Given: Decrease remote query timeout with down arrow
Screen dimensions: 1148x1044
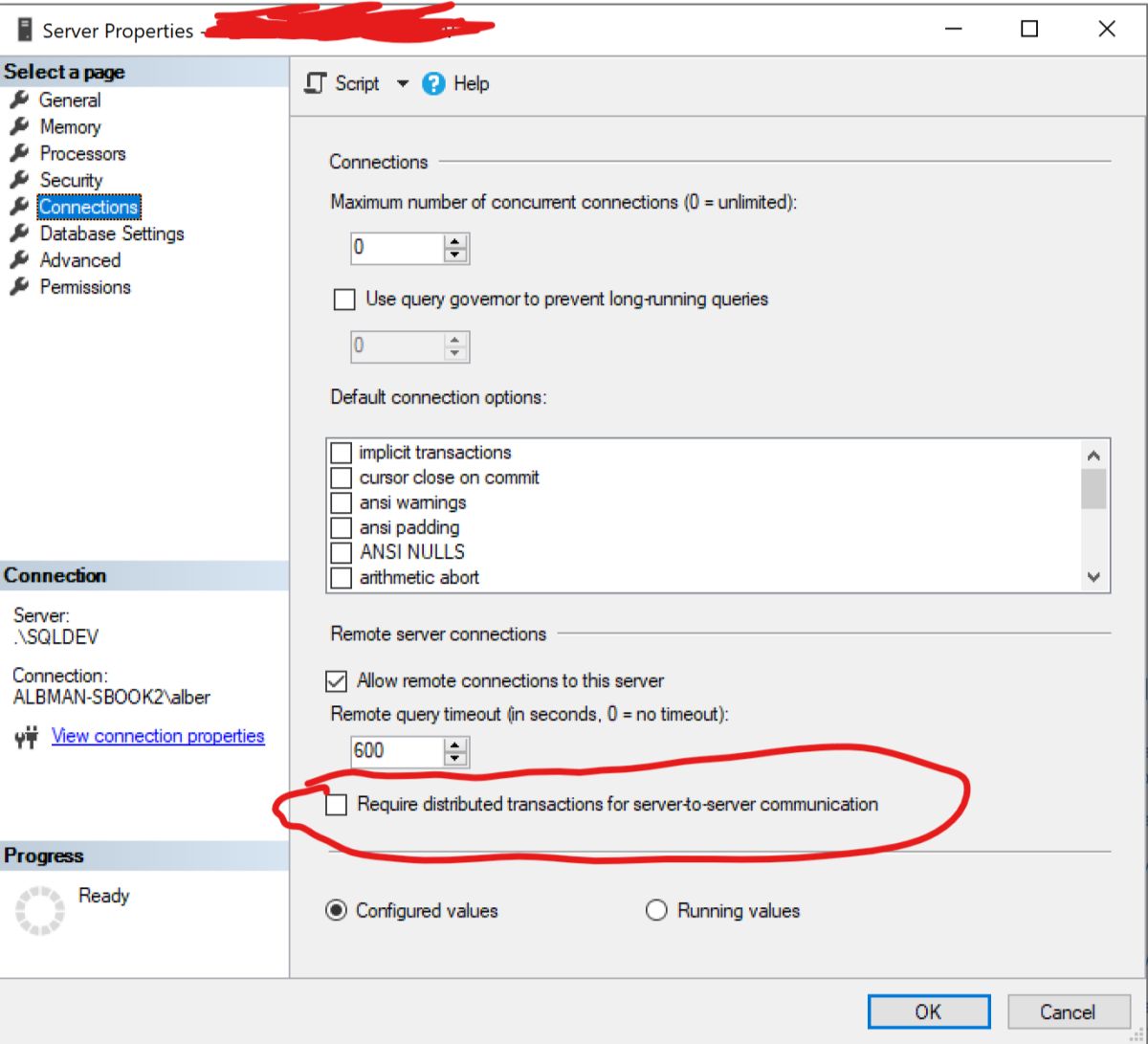Looking at the screenshot, I should [456, 759].
